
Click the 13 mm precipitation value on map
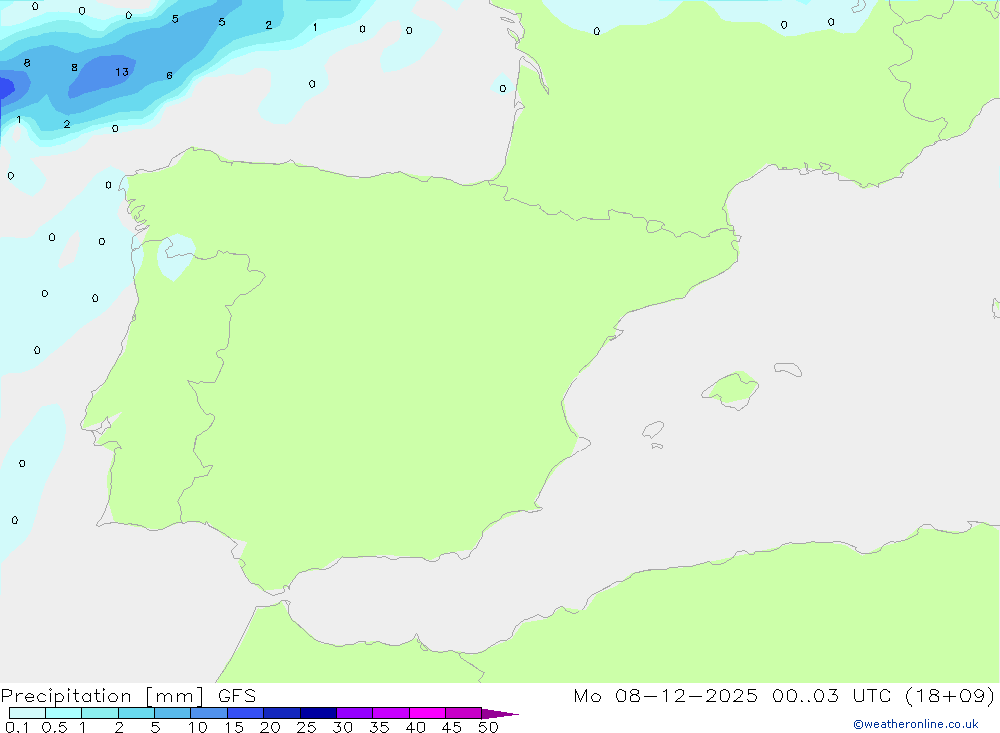(122, 72)
